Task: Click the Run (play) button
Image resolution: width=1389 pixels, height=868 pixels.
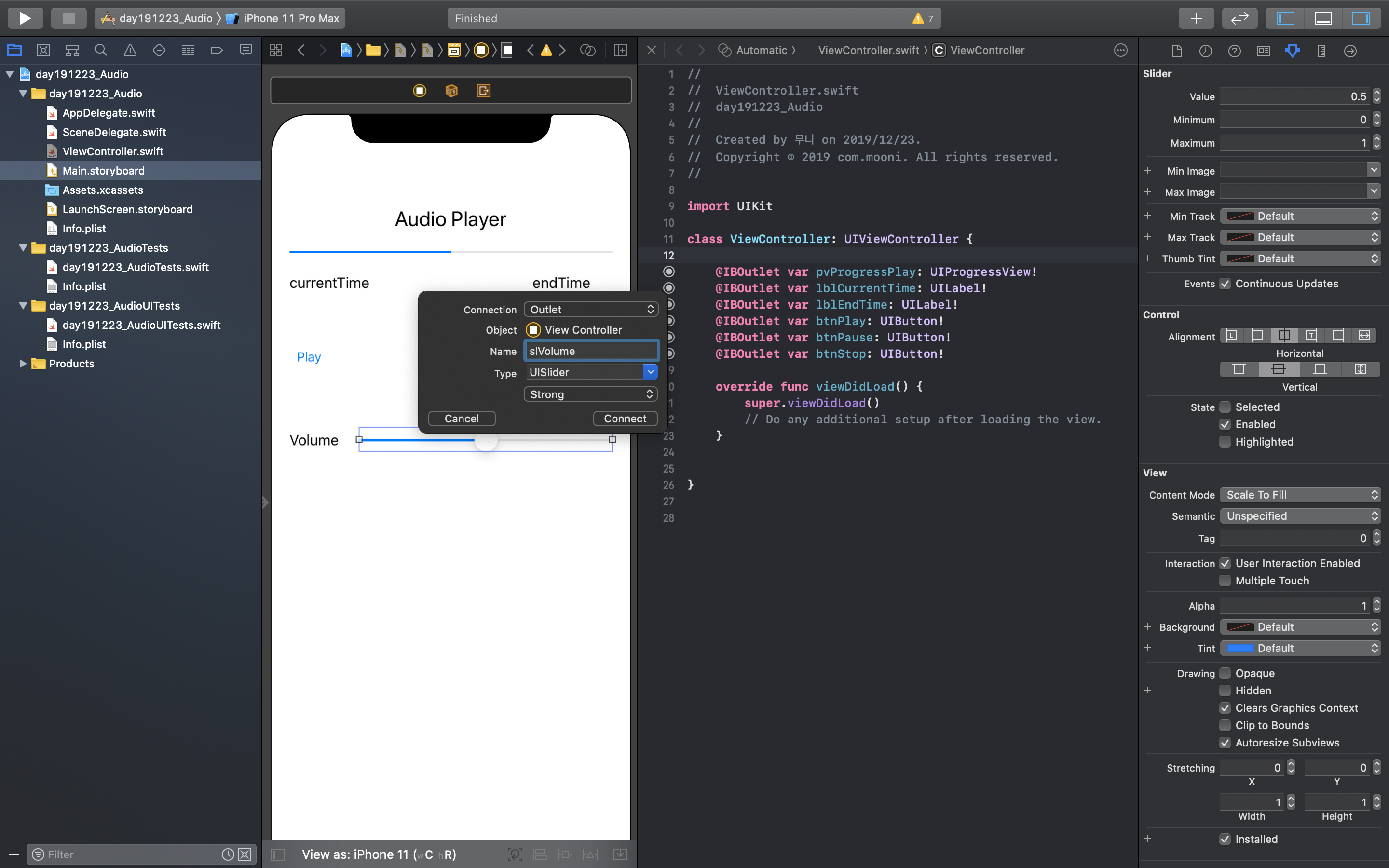Action: coord(25,18)
